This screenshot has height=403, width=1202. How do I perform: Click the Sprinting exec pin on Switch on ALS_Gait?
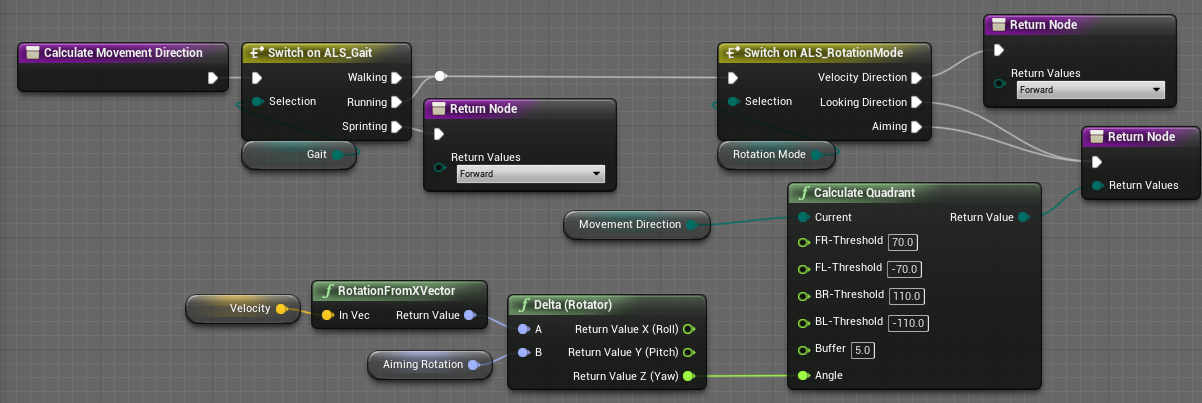pyautogui.click(x=397, y=127)
